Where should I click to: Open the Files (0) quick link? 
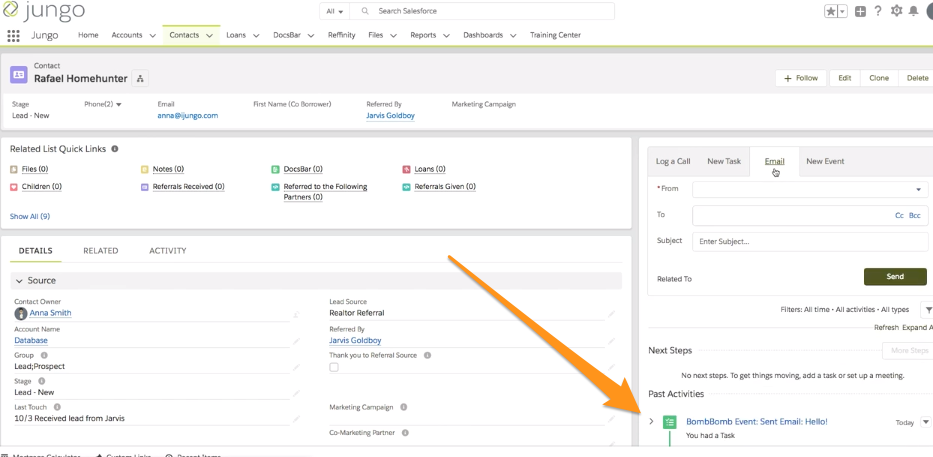point(35,170)
